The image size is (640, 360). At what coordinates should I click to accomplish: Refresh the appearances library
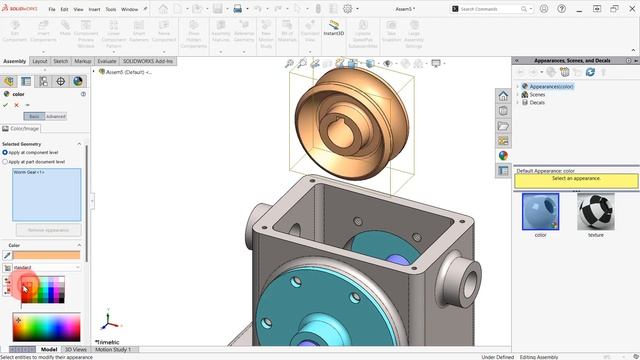[x=590, y=72]
